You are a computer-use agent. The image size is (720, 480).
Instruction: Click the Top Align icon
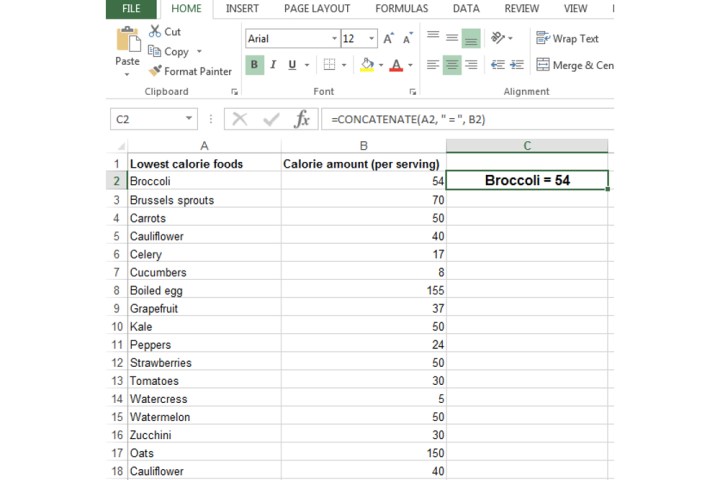coord(432,38)
